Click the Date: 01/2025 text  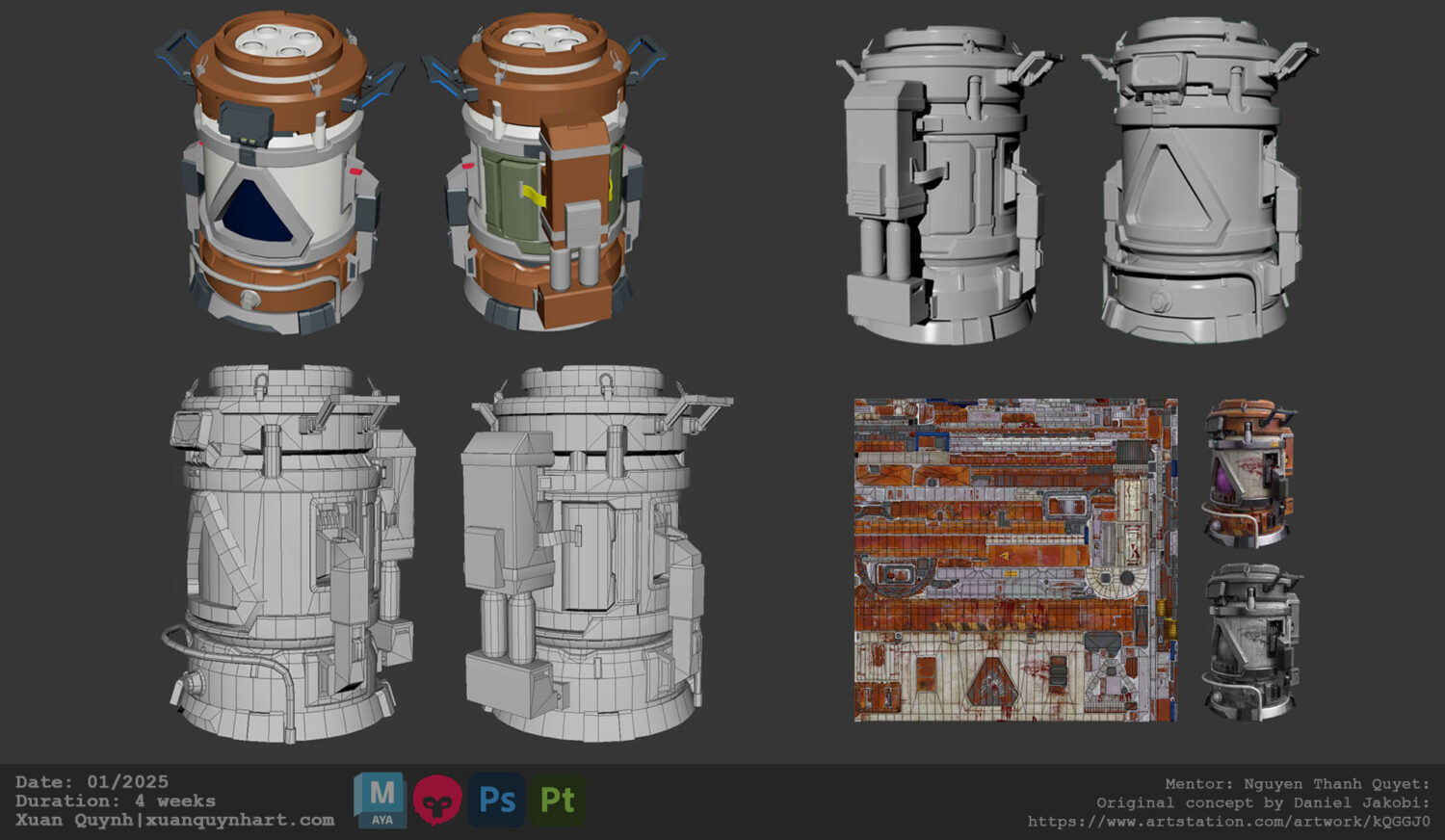point(92,782)
